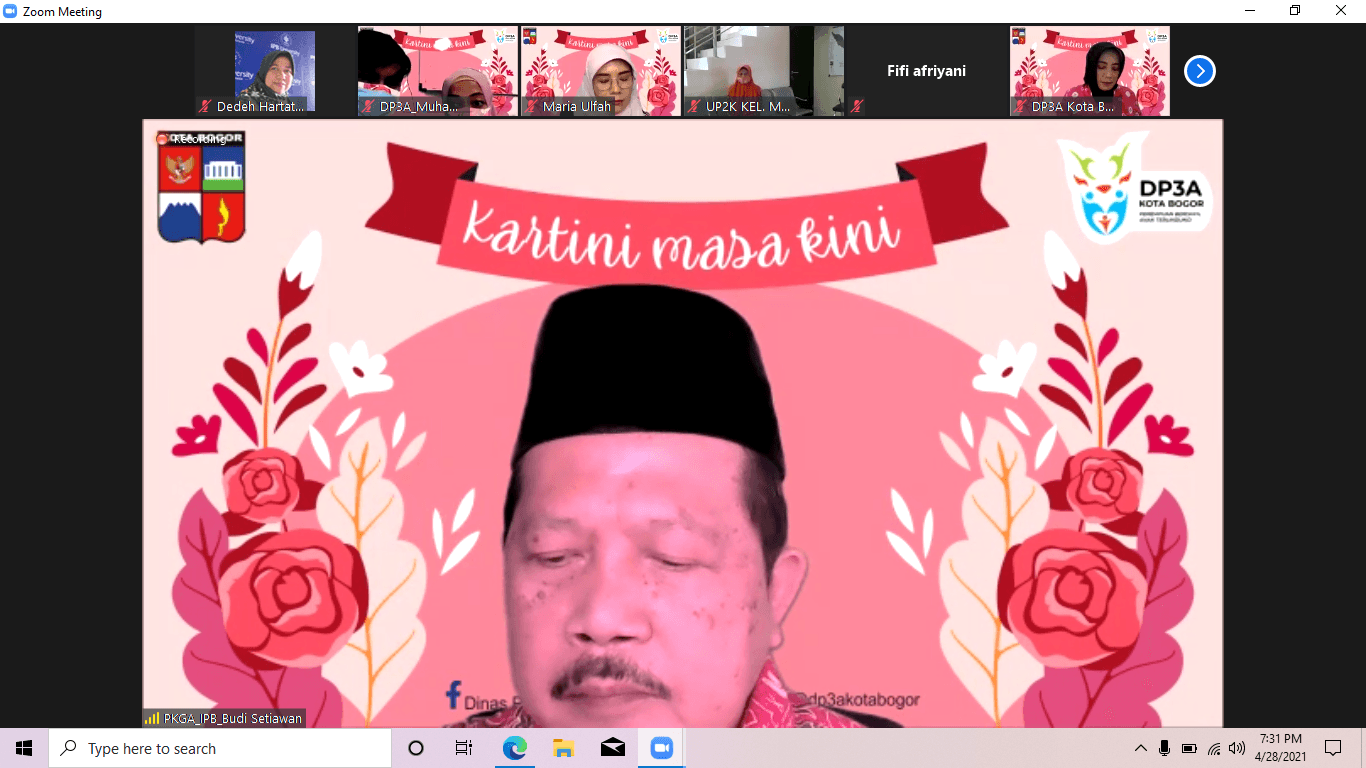Open the taskbar clock and date

tap(1281, 748)
